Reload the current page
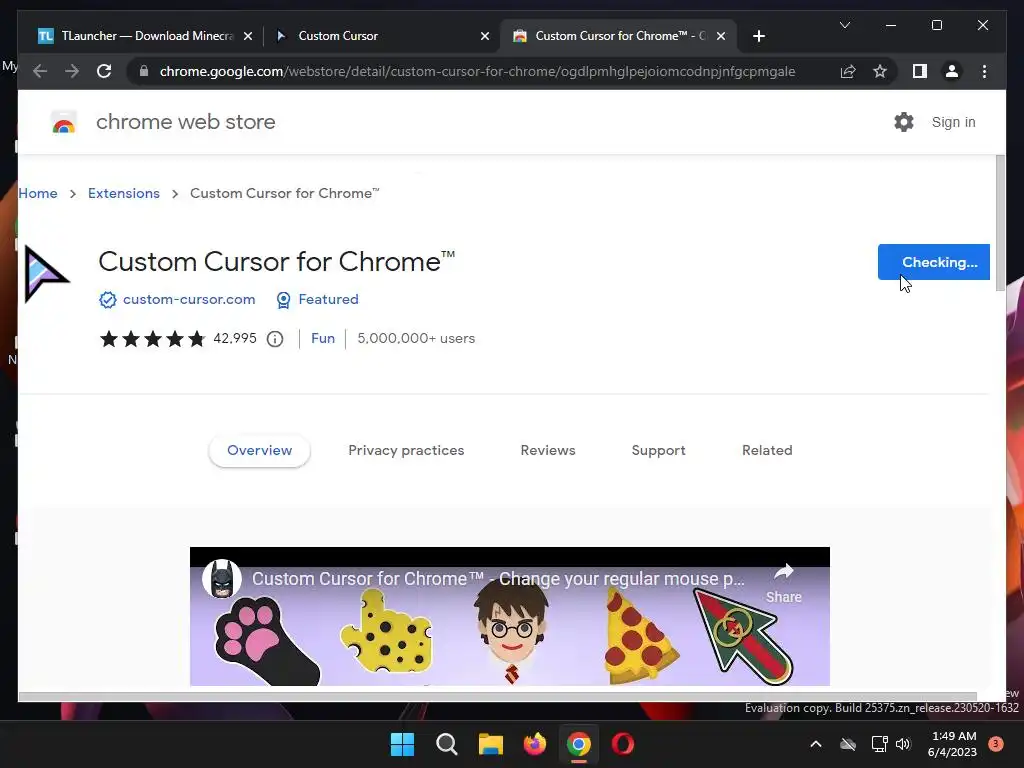This screenshot has height=768, width=1024. tap(104, 71)
